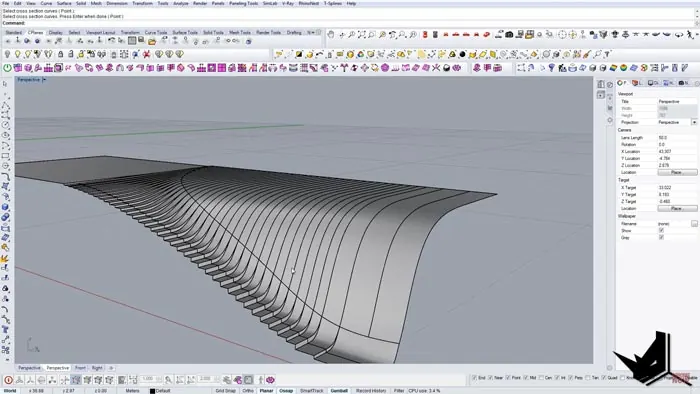Viewport: 700px width, 394px height.
Task: Open the World coordinate system toggle
Action: [10, 391]
